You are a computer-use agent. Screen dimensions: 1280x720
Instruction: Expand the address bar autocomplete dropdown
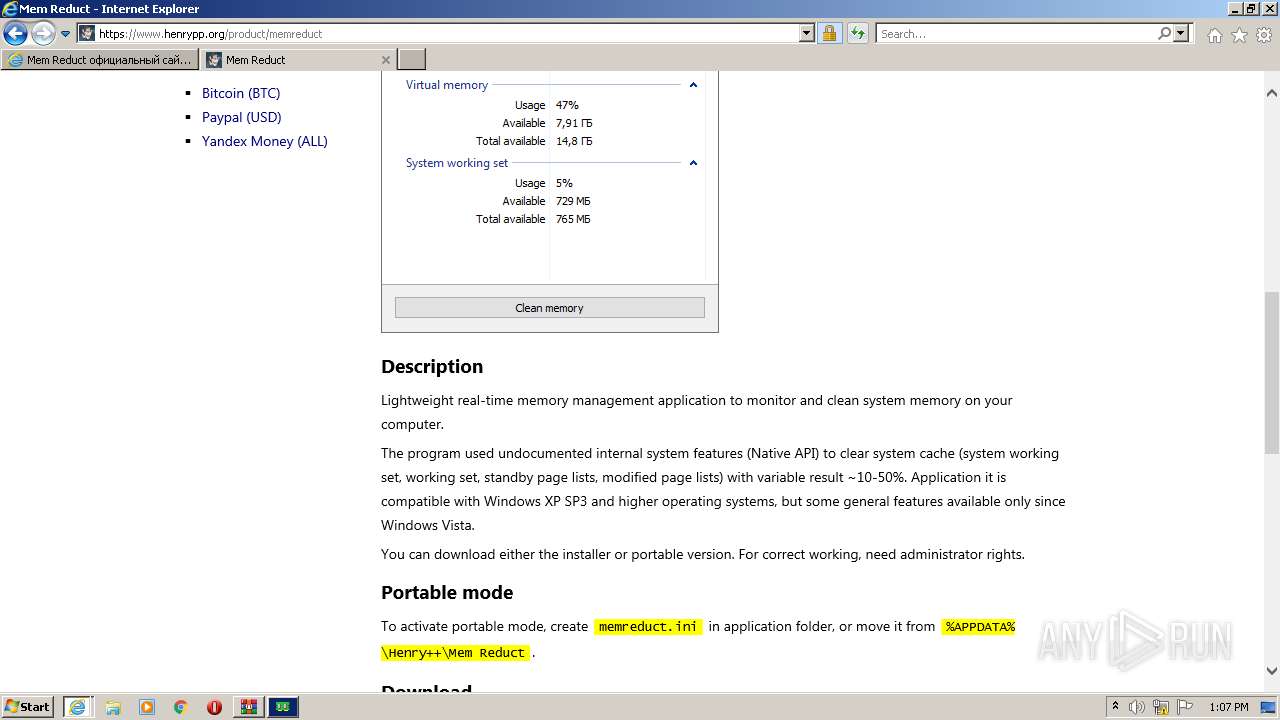coord(807,34)
